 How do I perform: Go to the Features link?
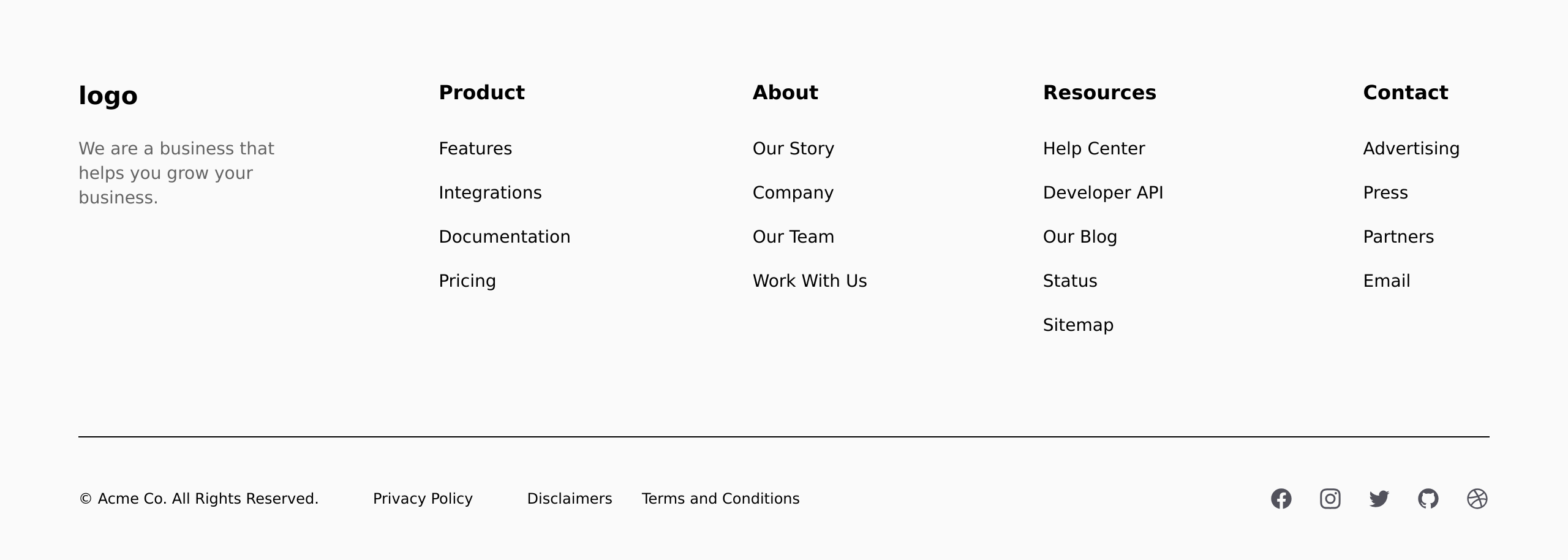pos(475,149)
